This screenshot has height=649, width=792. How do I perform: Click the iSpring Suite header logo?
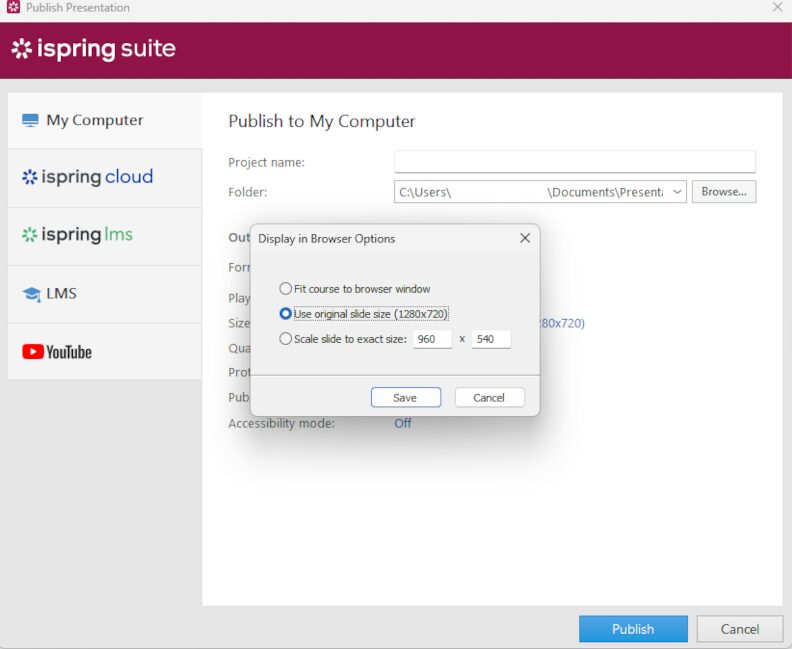(93, 49)
